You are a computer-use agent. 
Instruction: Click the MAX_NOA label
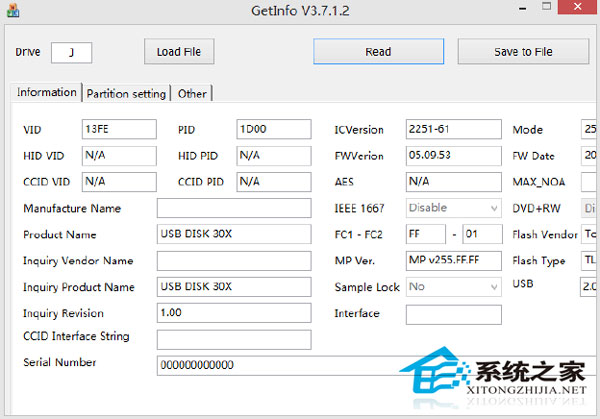pos(539,182)
